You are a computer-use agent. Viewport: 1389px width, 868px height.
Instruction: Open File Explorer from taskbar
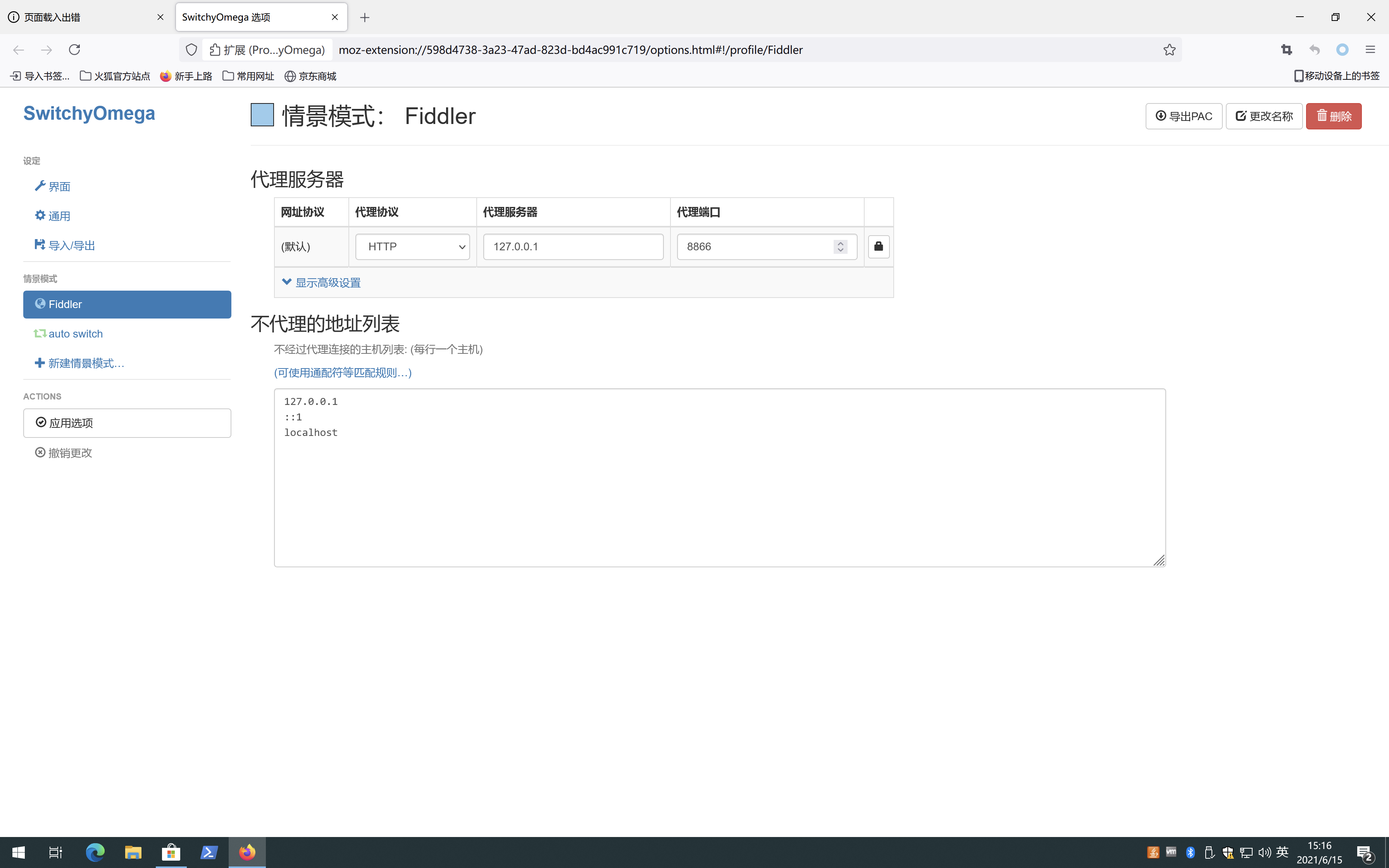pyautogui.click(x=133, y=852)
